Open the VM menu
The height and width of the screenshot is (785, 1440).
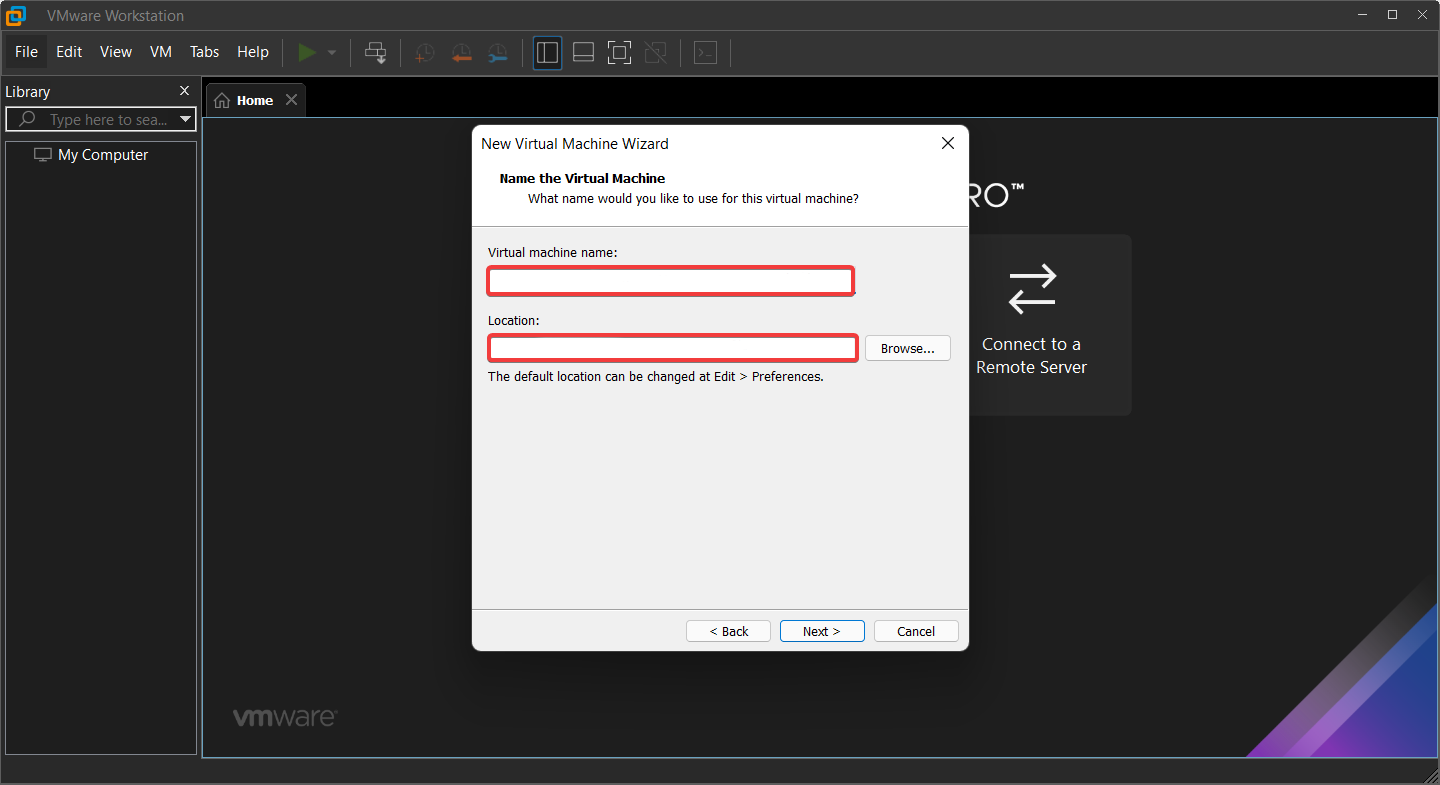point(161,52)
